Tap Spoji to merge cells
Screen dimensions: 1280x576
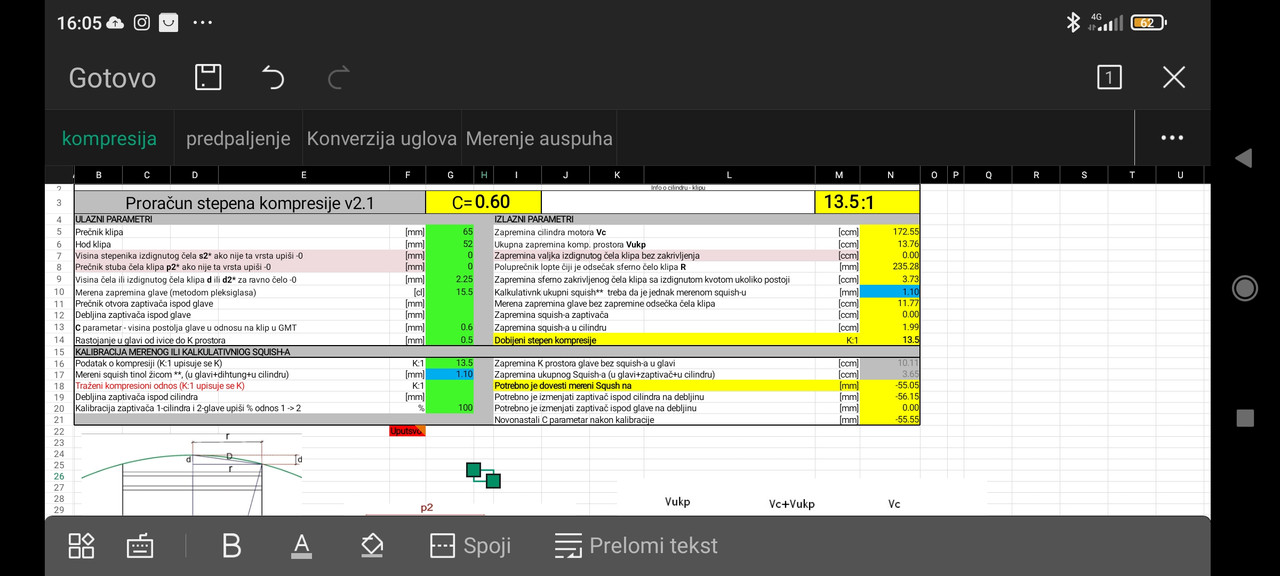tap(470, 545)
